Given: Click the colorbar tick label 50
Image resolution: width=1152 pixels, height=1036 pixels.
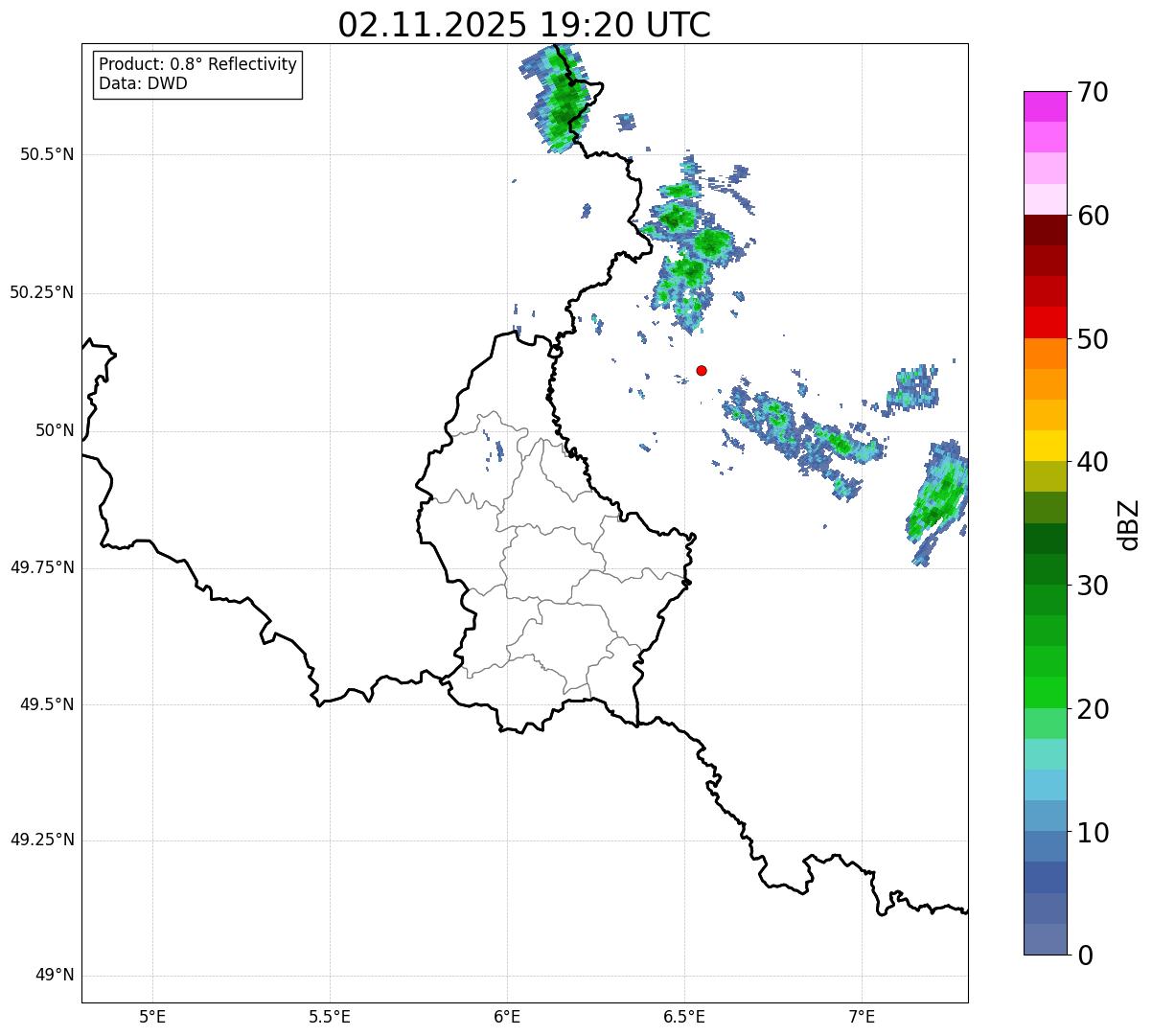Looking at the screenshot, I should click(1094, 339).
